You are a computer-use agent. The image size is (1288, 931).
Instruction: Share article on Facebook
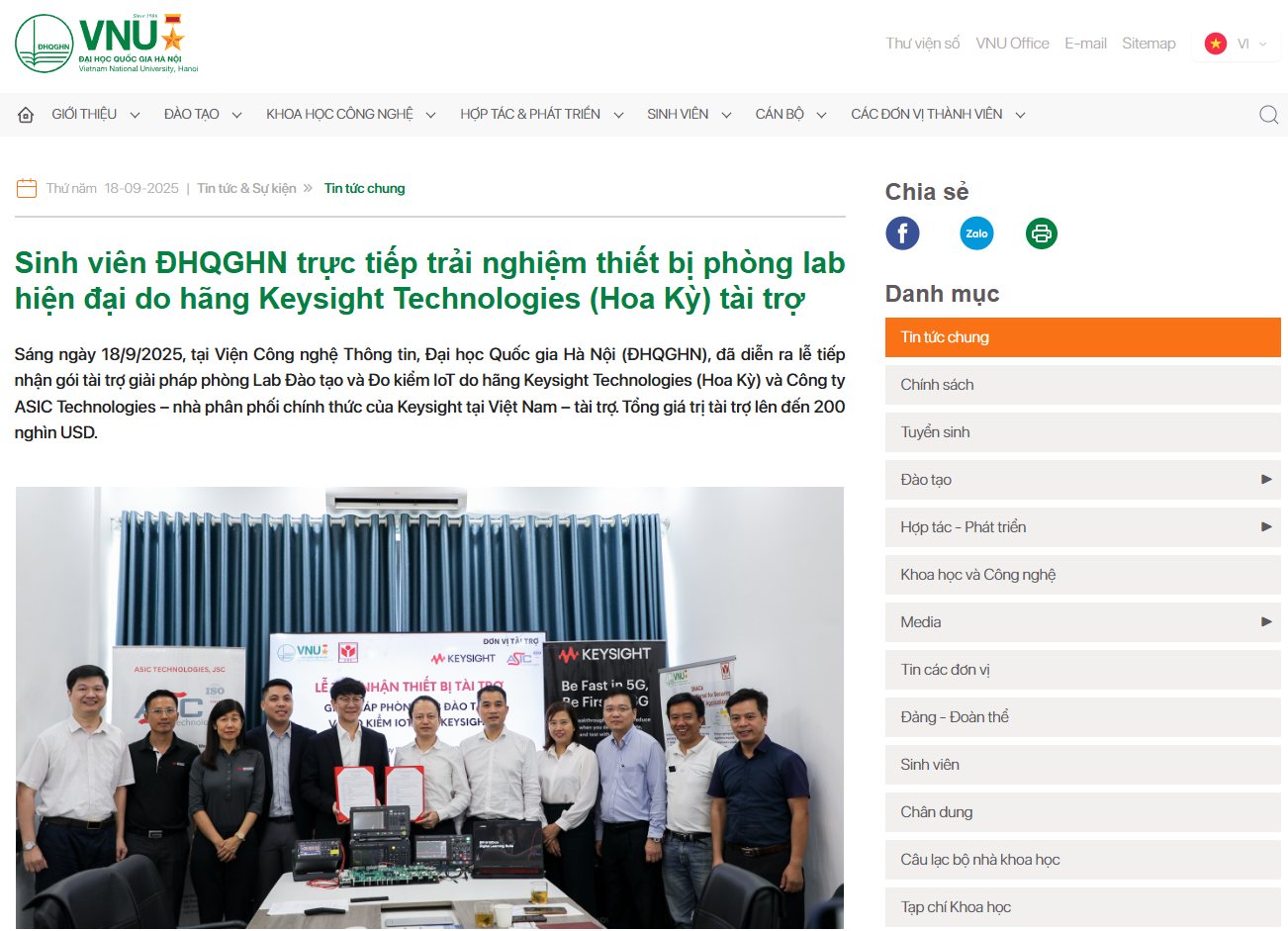pos(902,233)
